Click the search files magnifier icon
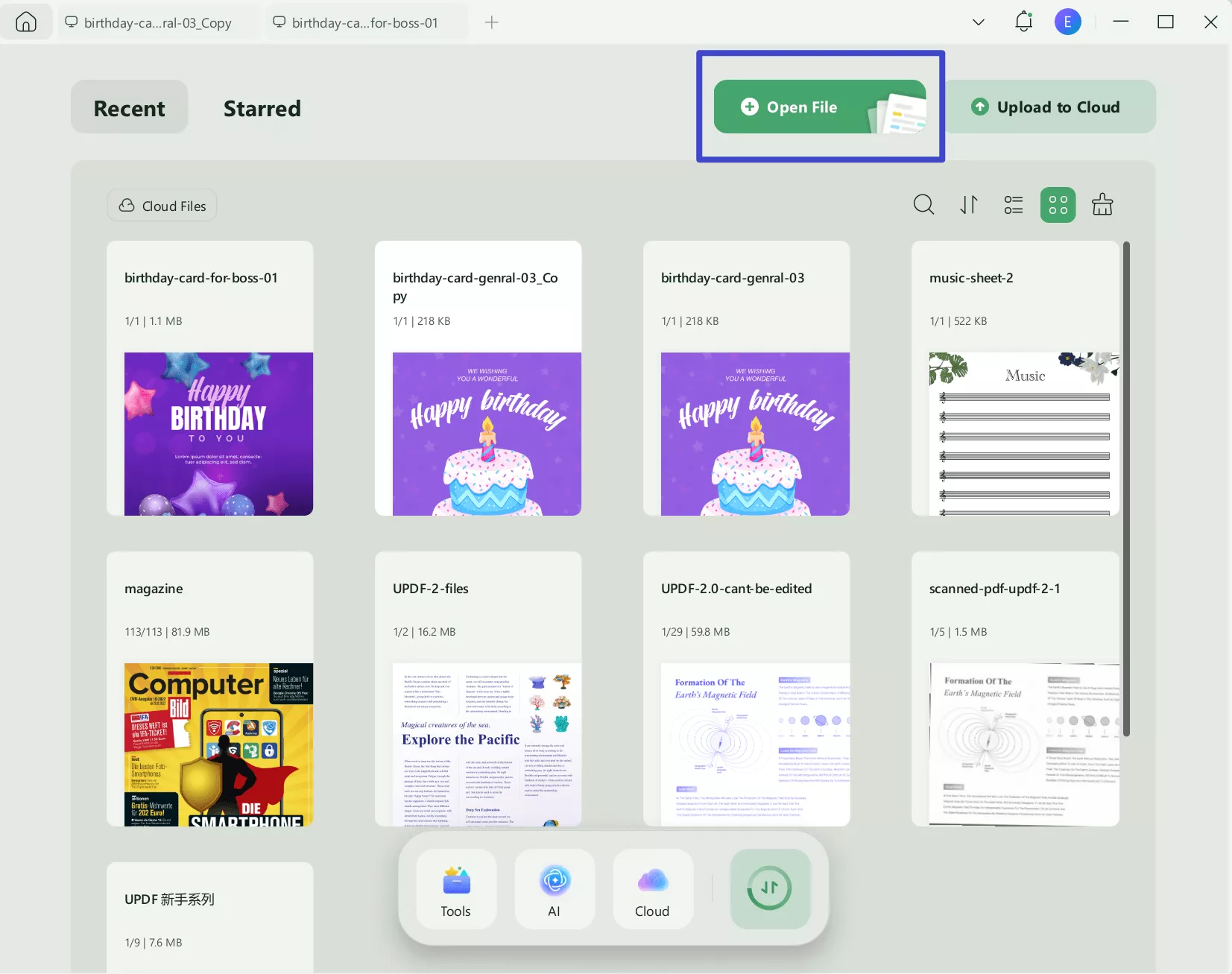Image resolution: width=1232 pixels, height=974 pixels. 923,205
